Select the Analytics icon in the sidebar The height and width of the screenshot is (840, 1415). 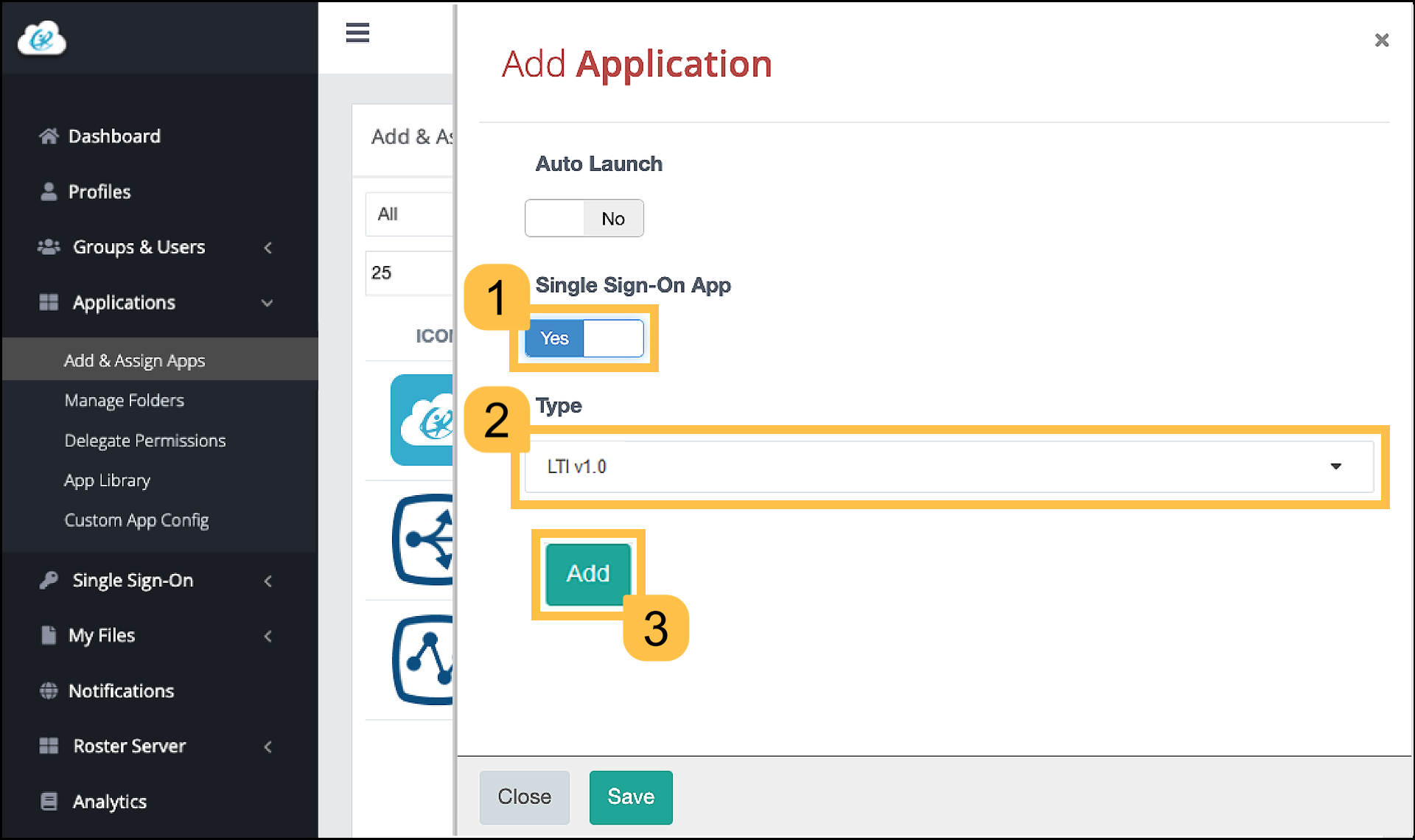(49, 801)
